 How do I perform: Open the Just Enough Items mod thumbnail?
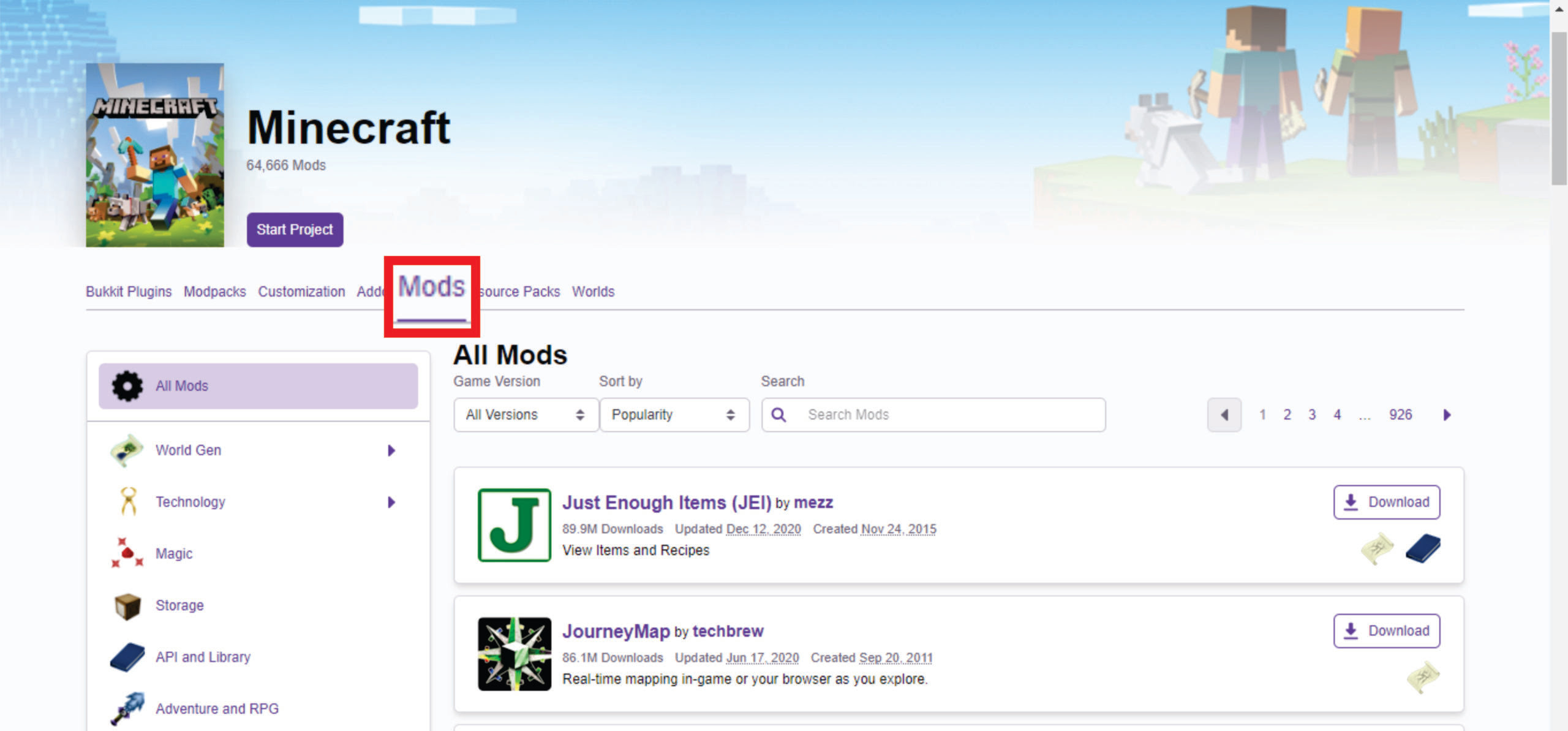click(514, 525)
